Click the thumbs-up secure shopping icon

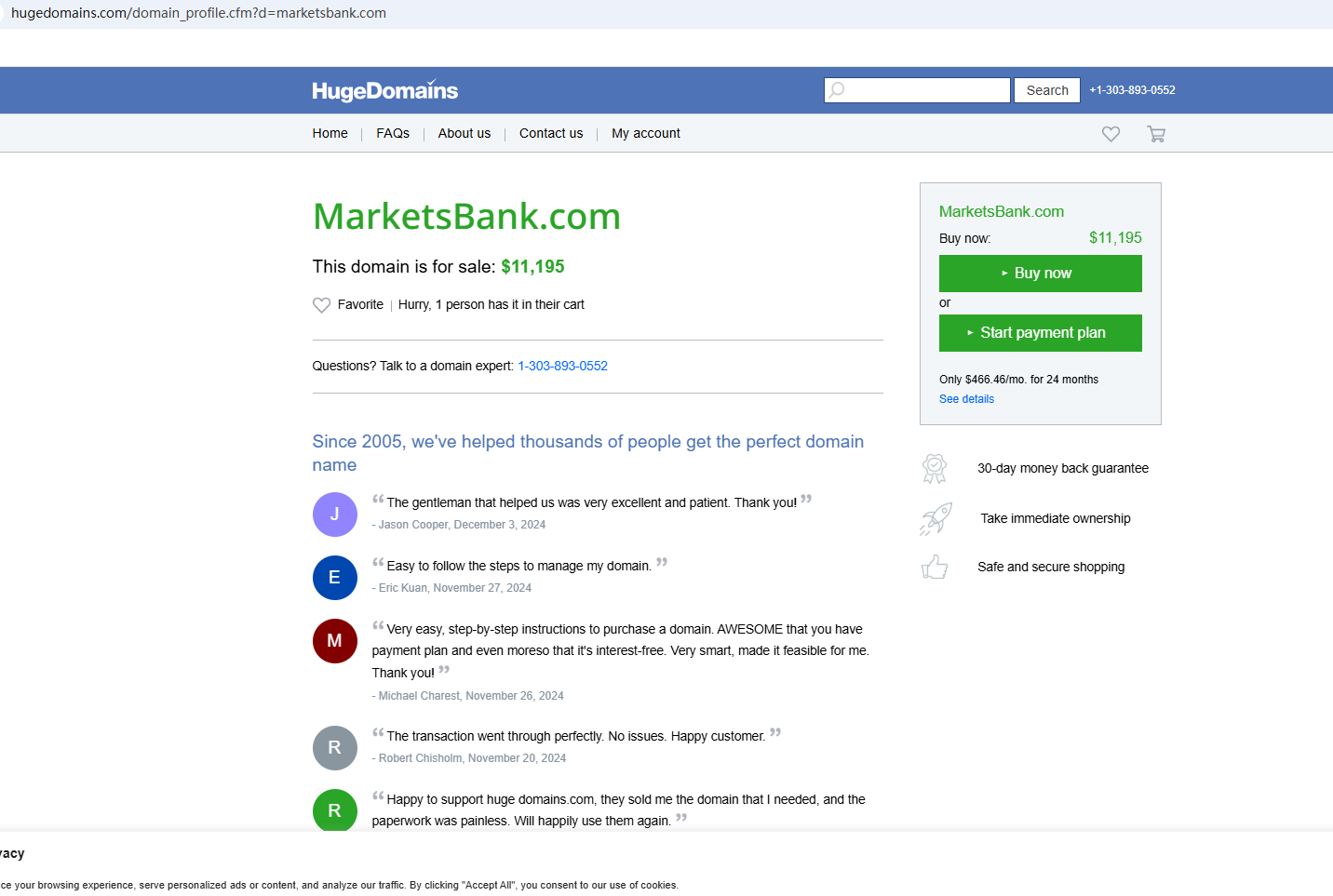coord(935,567)
